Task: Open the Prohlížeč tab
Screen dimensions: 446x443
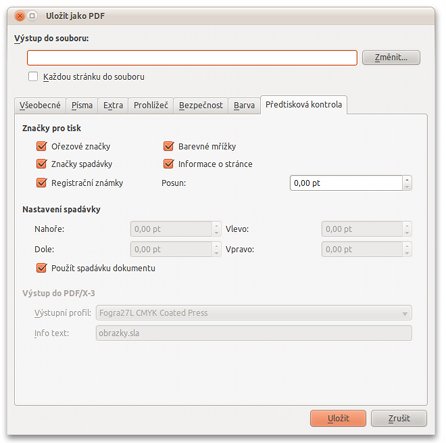Action: pos(151,105)
